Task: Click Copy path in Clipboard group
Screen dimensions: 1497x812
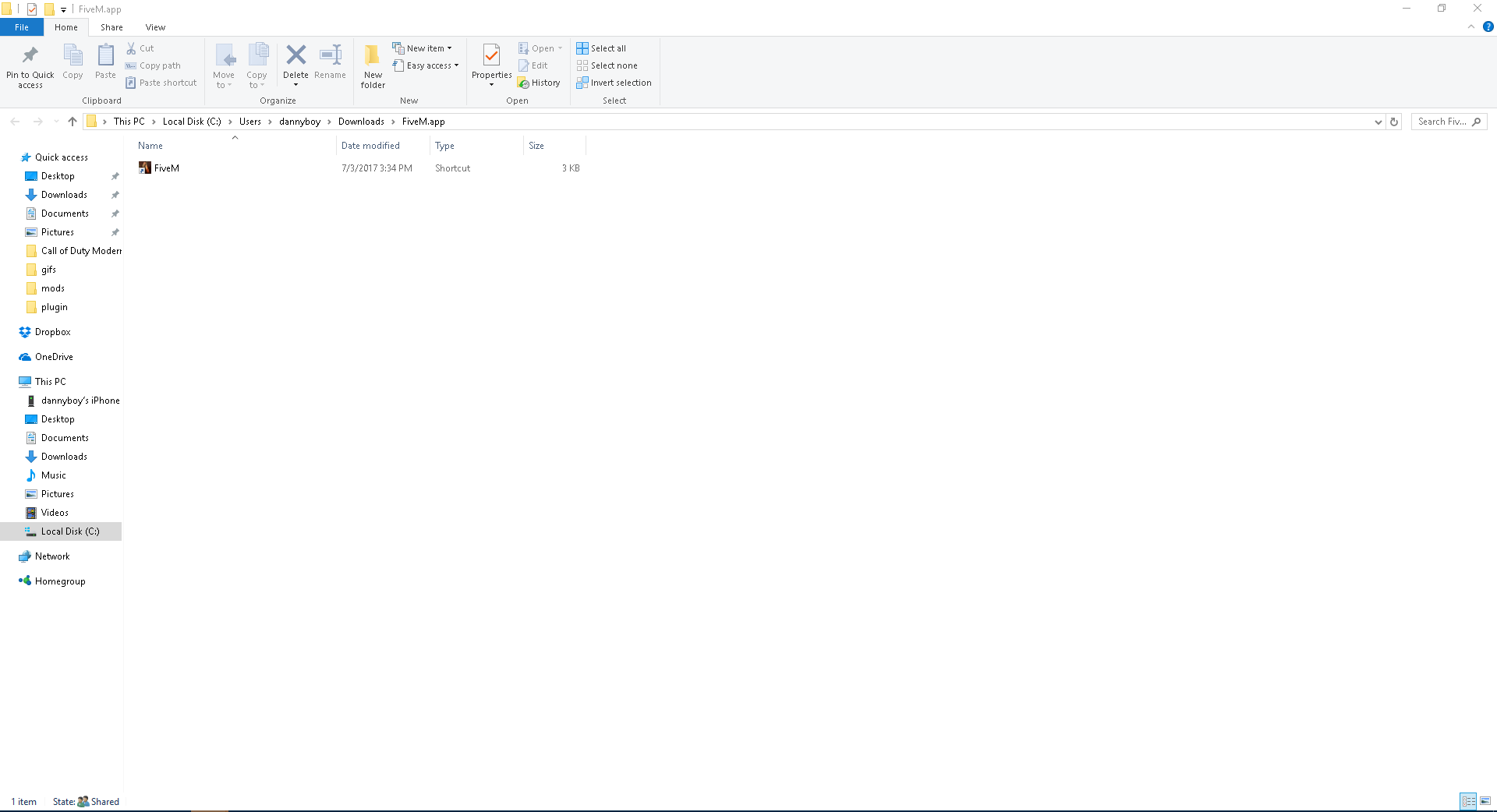Action: 153,65
